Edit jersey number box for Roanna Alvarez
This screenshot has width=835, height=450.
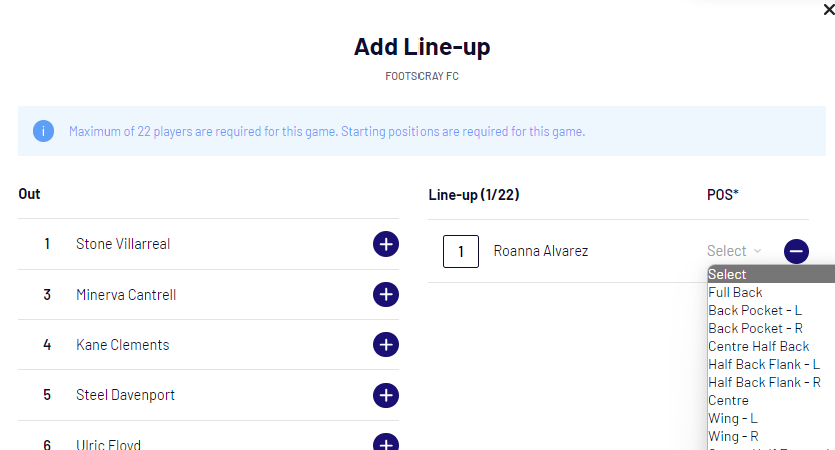pyautogui.click(x=461, y=251)
